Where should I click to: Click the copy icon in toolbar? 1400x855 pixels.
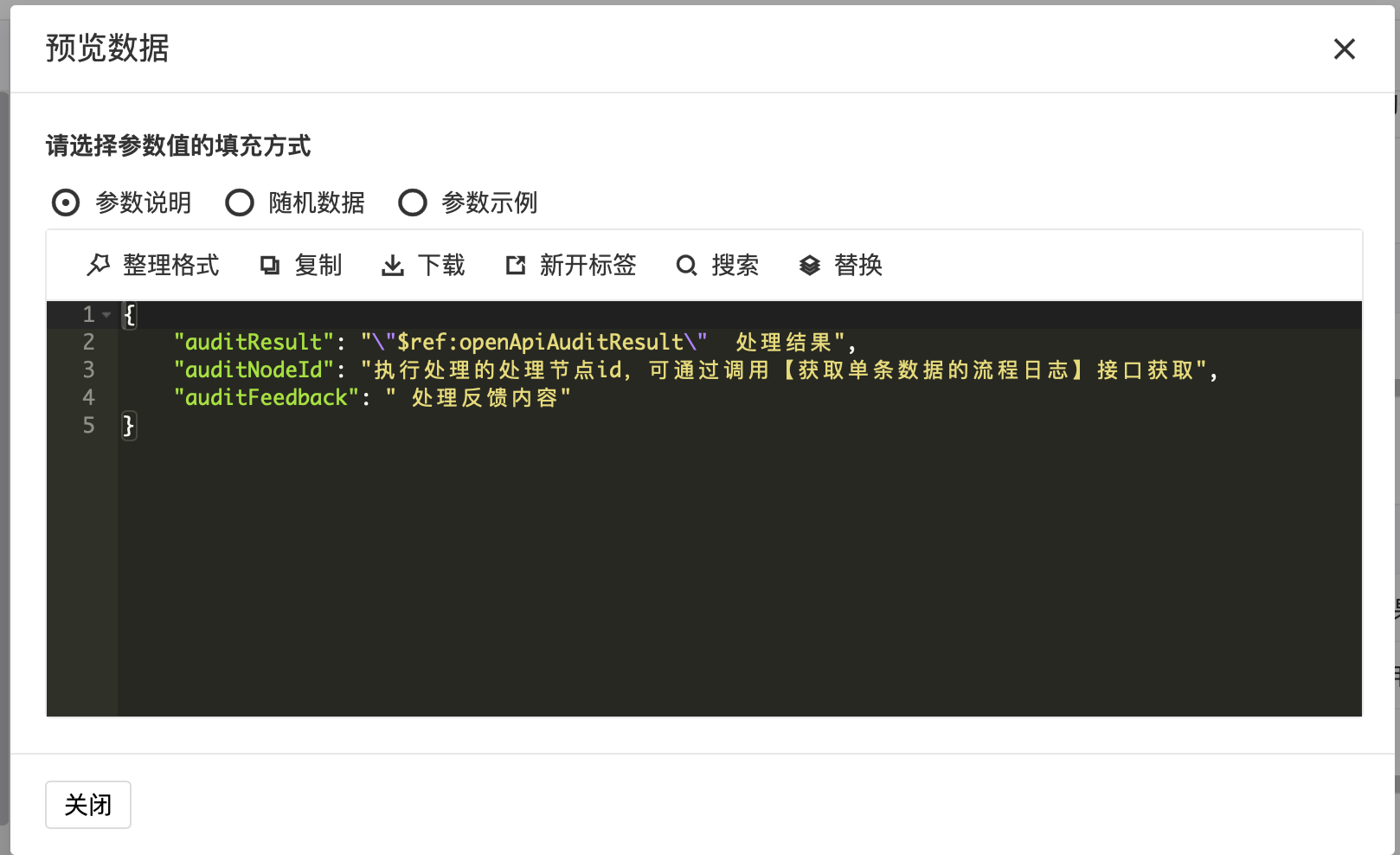(270, 266)
